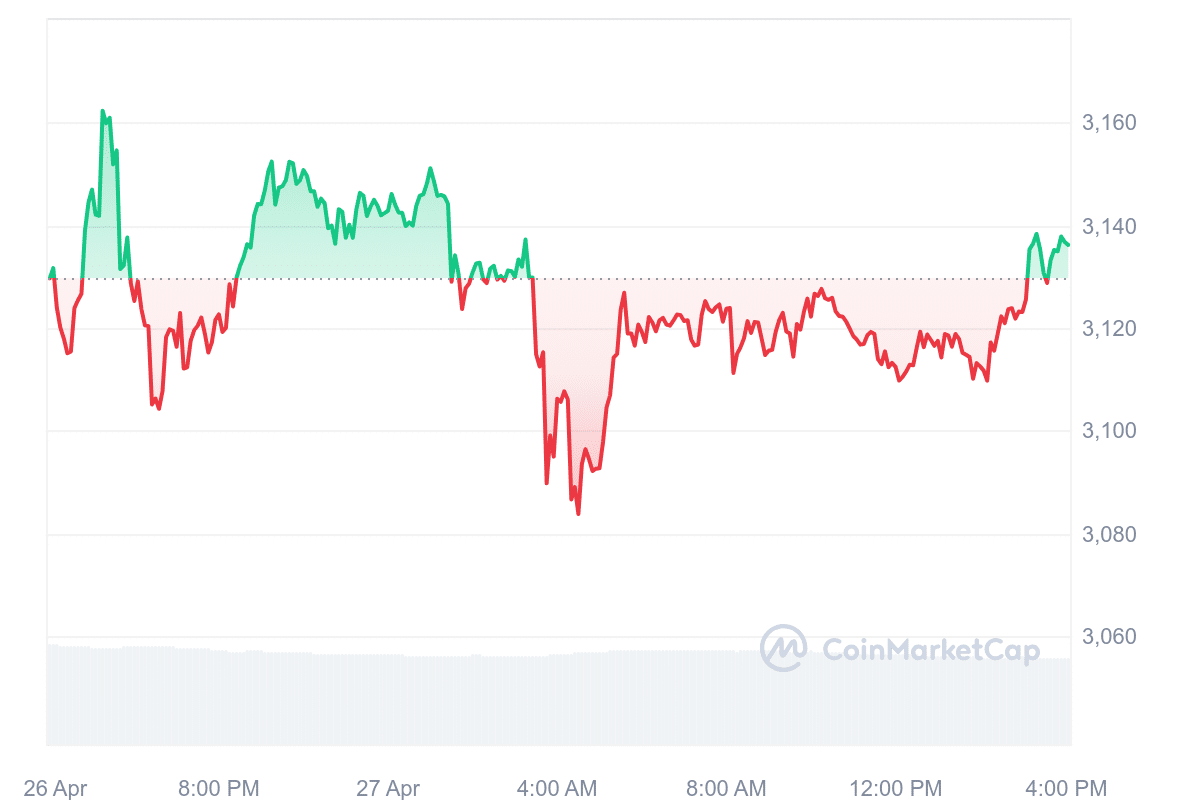Click the CoinMarketCap logo icon
Image resolution: width=1200 pixels, height=800 pixels.
click(783, 648)
